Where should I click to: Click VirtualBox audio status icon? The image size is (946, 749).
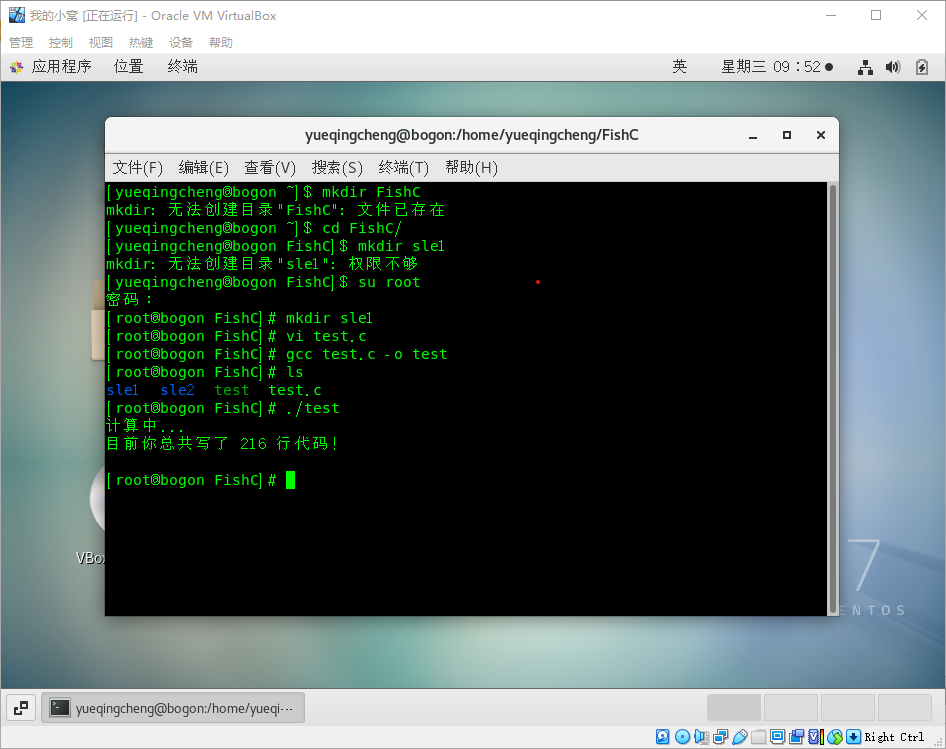tap(701, 737)
